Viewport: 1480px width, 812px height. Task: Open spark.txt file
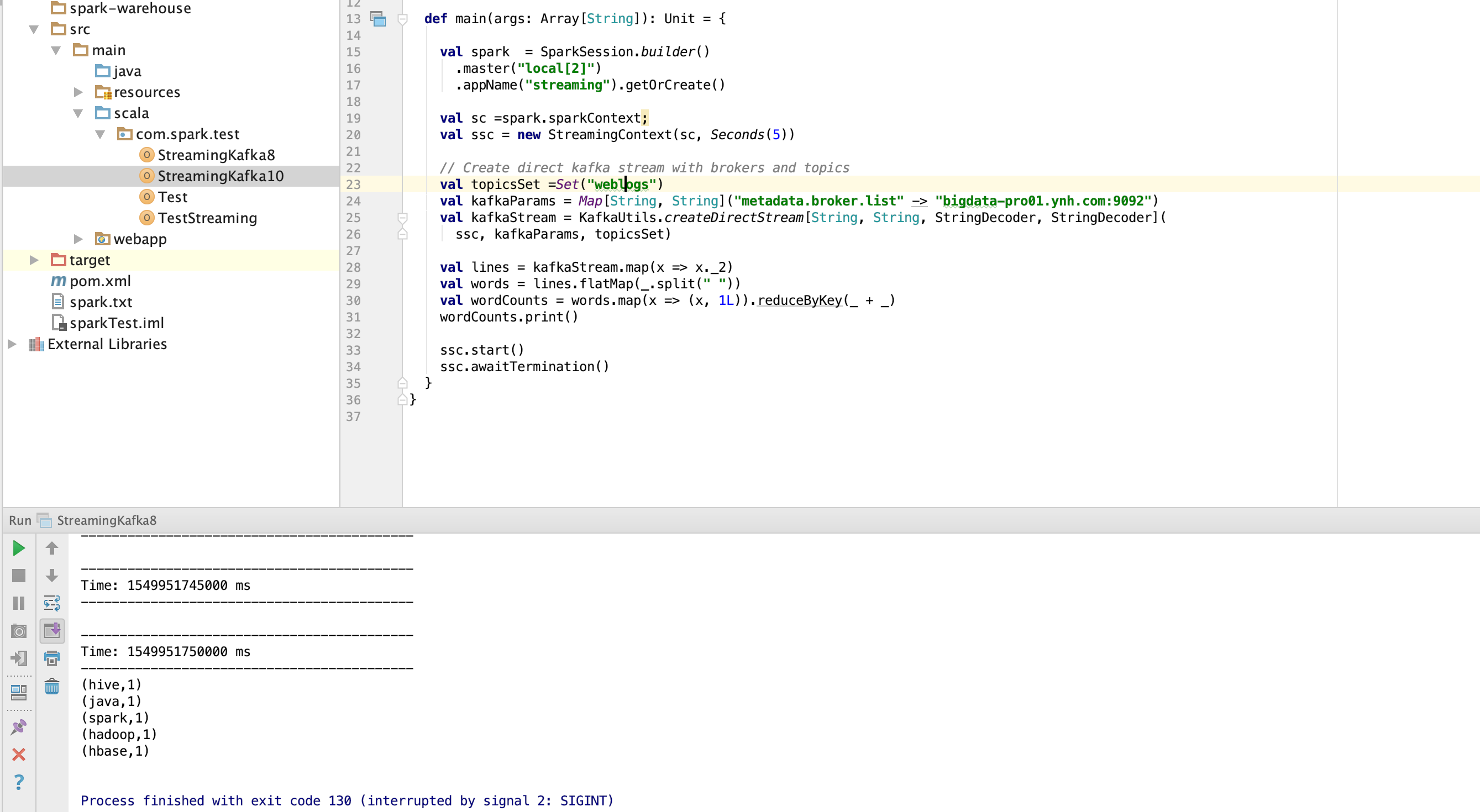coord(91,302)
